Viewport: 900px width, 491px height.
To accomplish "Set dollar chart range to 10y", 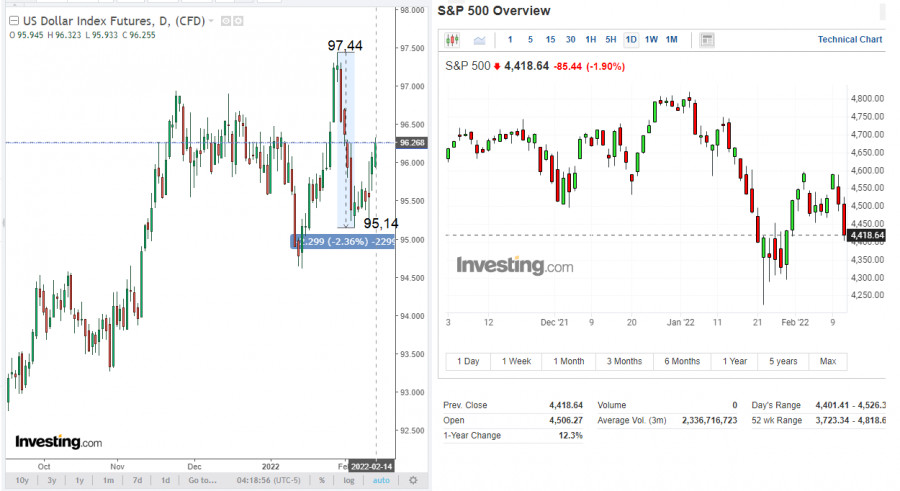I will point(22,480).
